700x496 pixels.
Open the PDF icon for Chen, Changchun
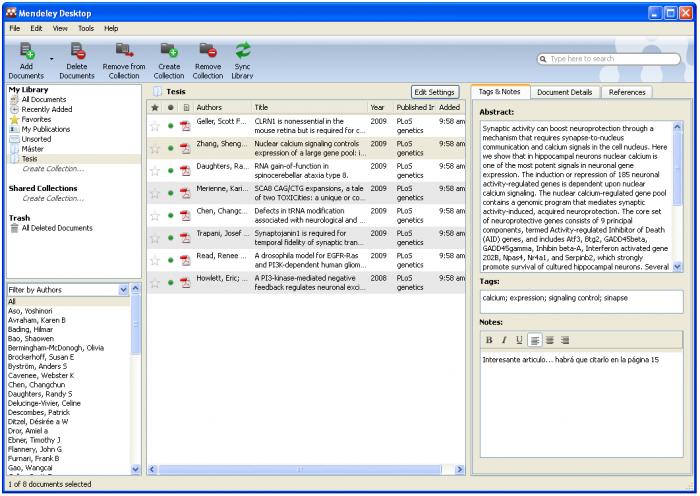tap(185, 215)
